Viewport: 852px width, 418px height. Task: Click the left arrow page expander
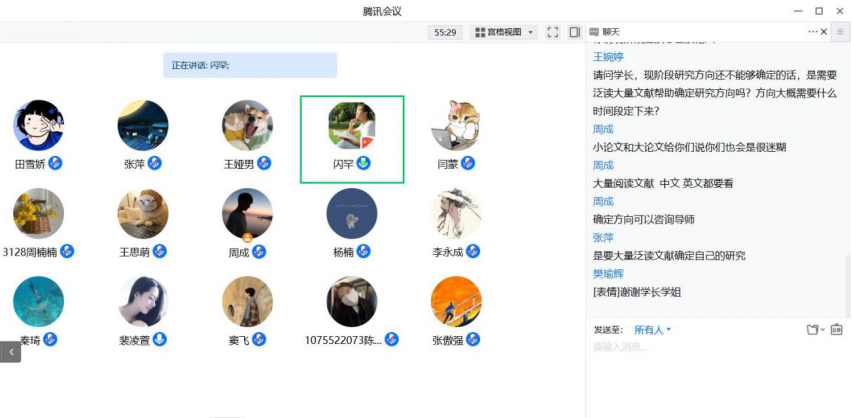[10, 352]
